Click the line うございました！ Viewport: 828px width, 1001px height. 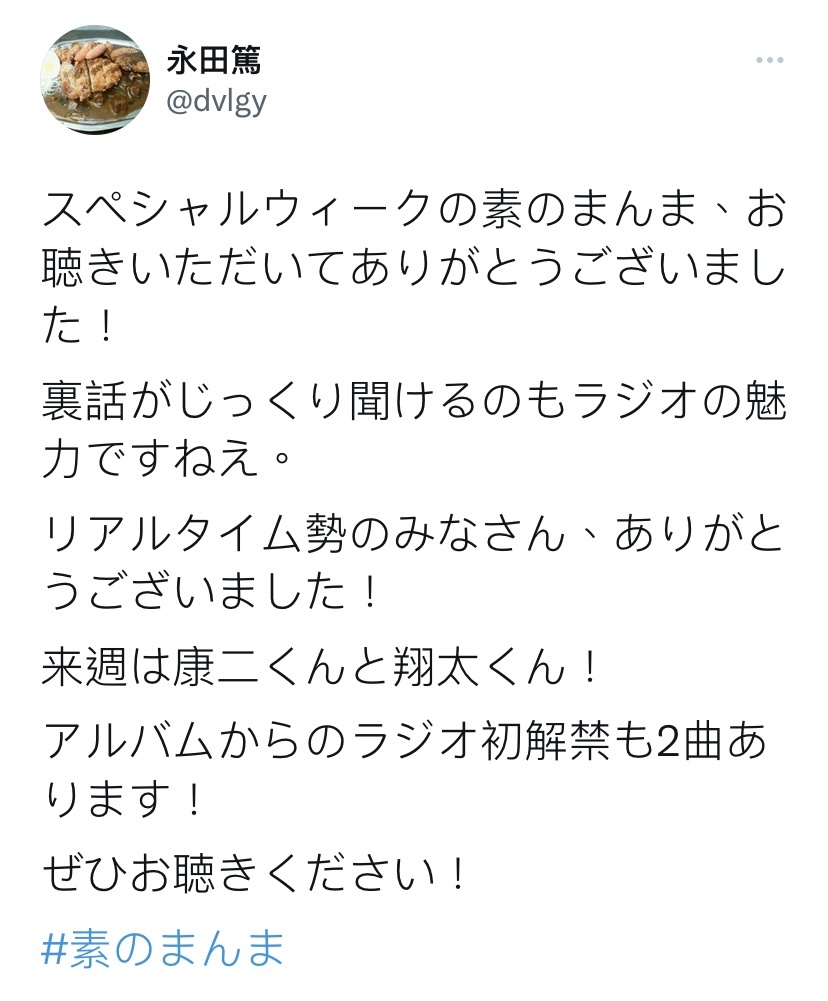coord(210,592)
